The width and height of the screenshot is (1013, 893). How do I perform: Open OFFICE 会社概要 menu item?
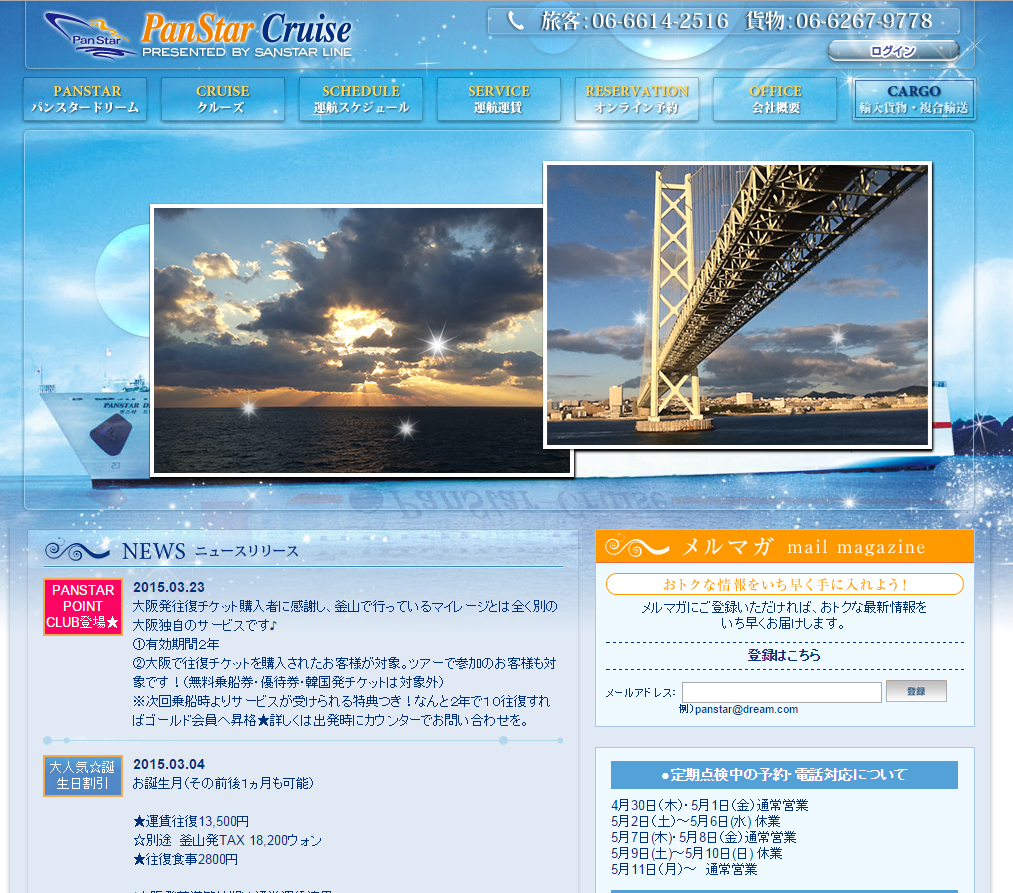(x=775, y=99)
